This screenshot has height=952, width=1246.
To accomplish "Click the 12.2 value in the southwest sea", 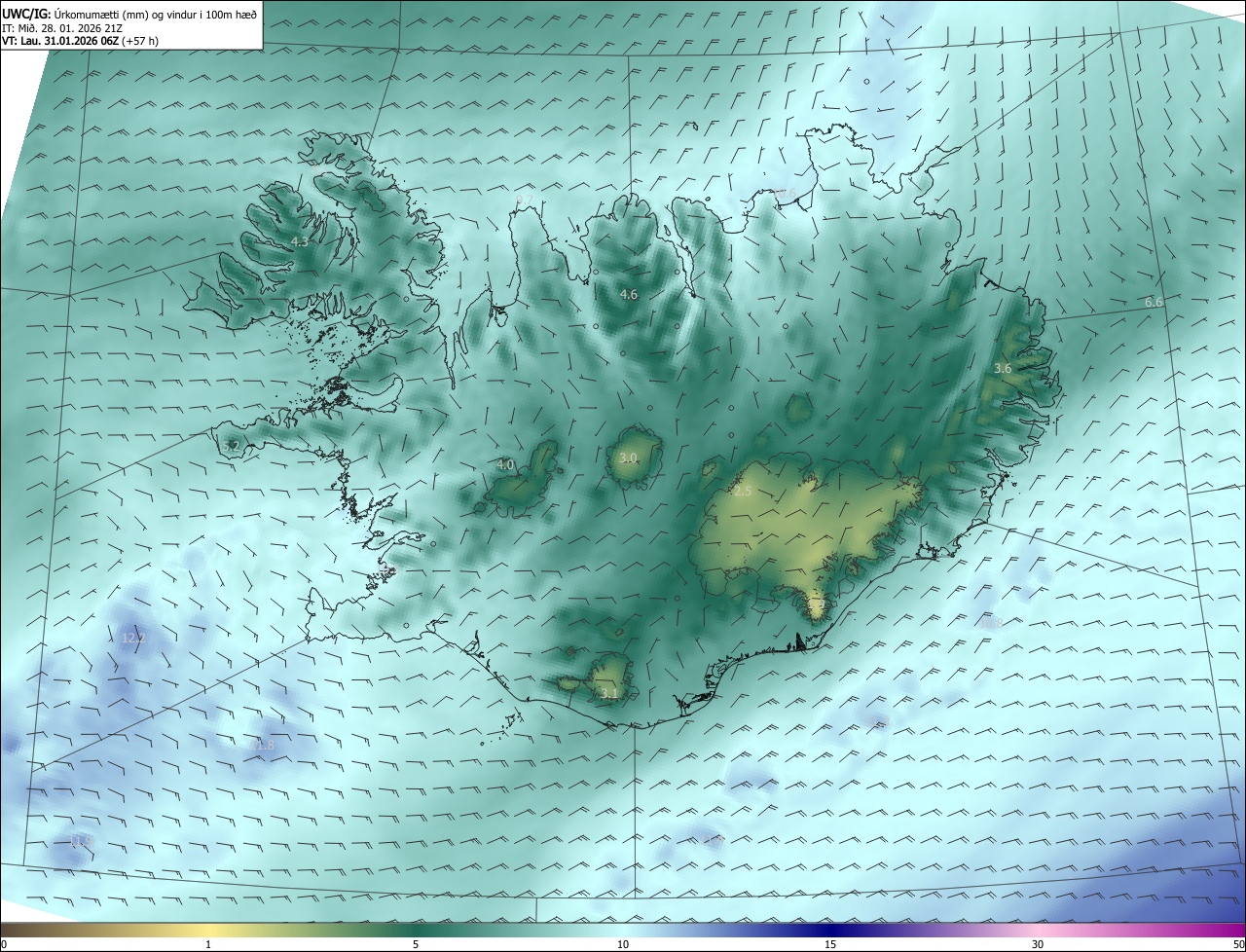I will click(x=133, y=639).
